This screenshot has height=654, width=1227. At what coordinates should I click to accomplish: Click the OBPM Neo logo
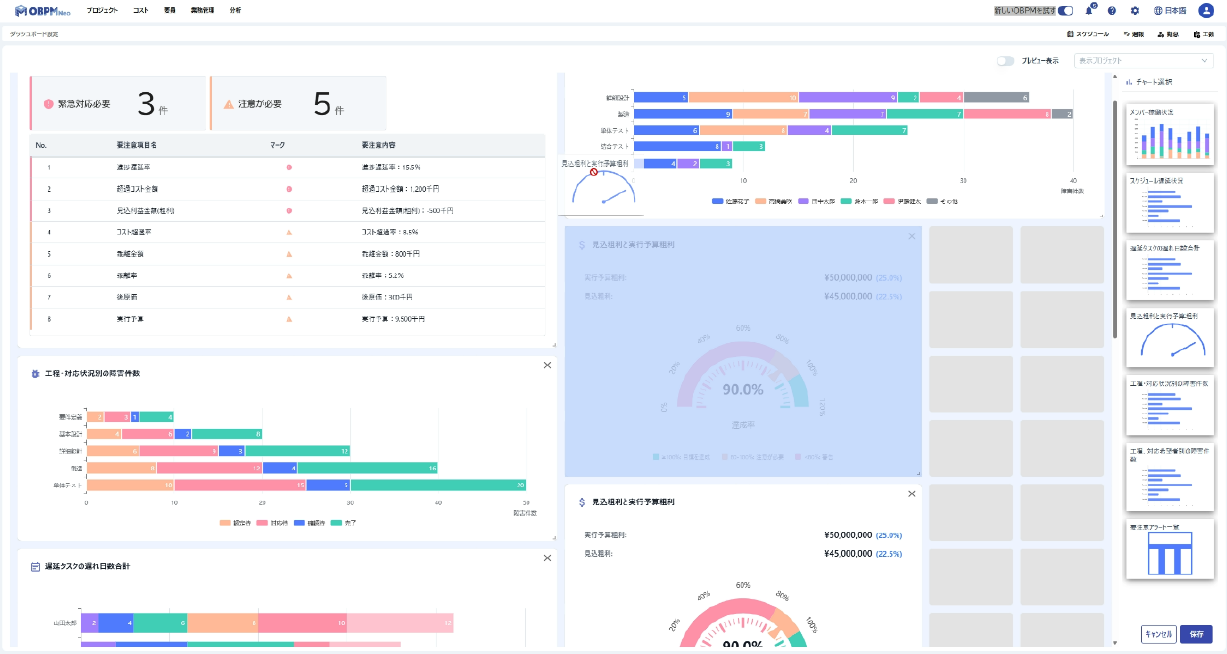tap(42, 10)
